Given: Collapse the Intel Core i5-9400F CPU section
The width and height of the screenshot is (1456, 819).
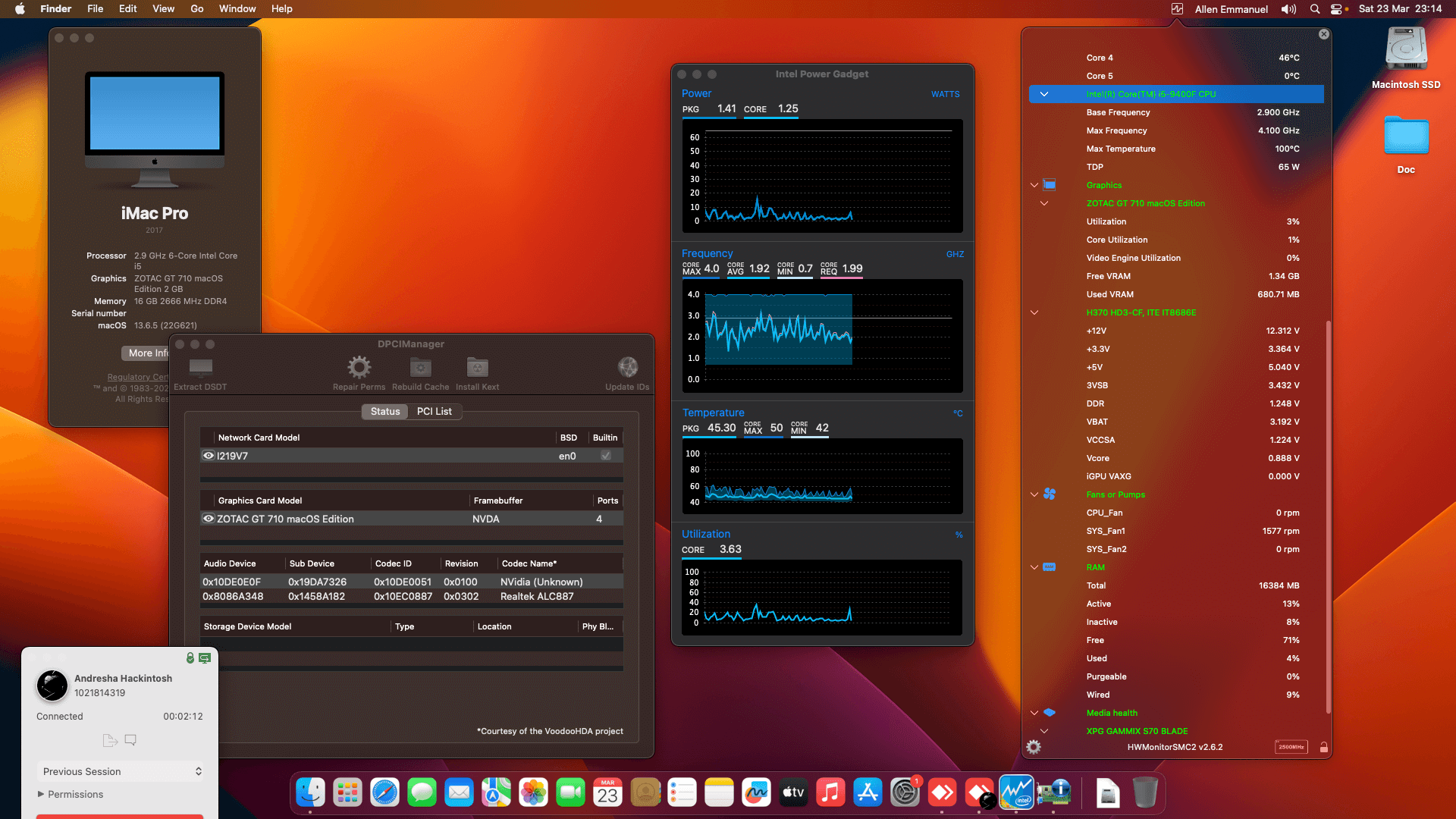Looking at the screenshot, I should point(1044,94).
